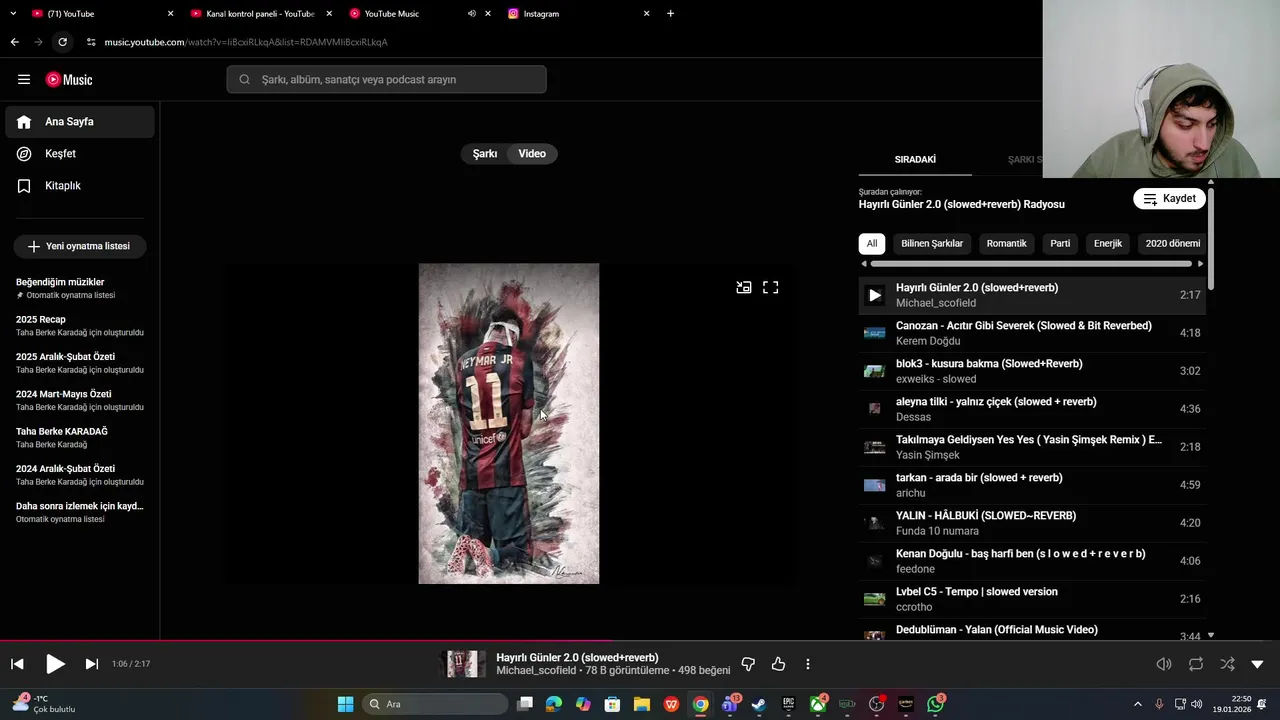Viewport: 1280px width, 720px height.
Task: Save the queue with the Kaydet button
Action: 1169,198
